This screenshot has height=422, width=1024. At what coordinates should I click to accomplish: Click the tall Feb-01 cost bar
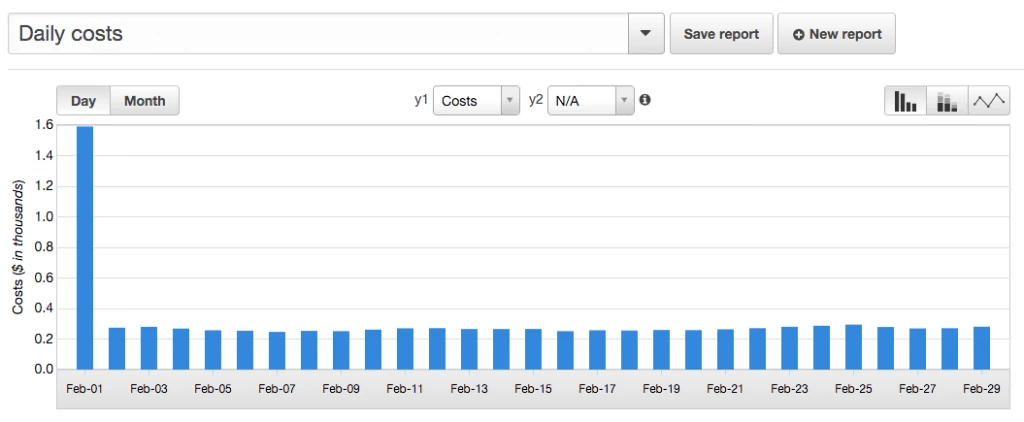coord(85,248)
